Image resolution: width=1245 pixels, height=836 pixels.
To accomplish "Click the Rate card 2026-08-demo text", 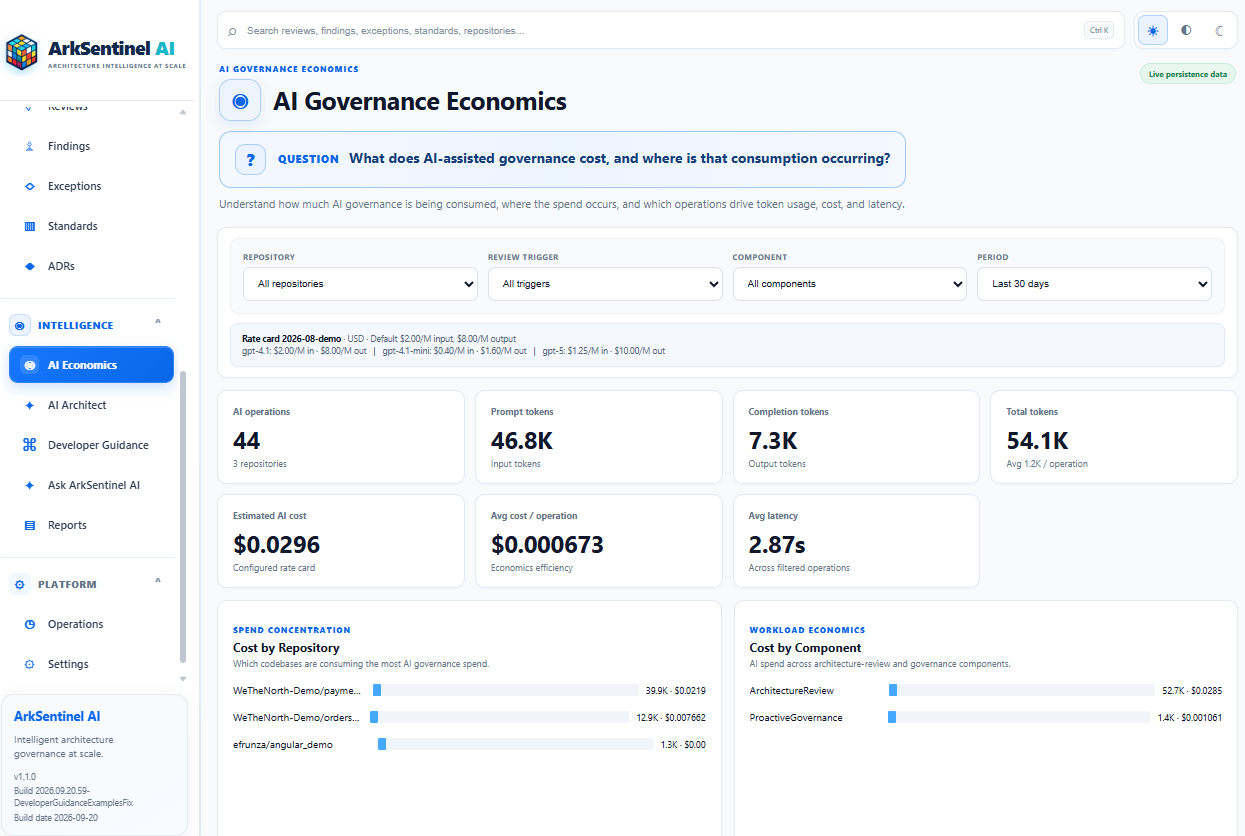I will coord(292,339).
